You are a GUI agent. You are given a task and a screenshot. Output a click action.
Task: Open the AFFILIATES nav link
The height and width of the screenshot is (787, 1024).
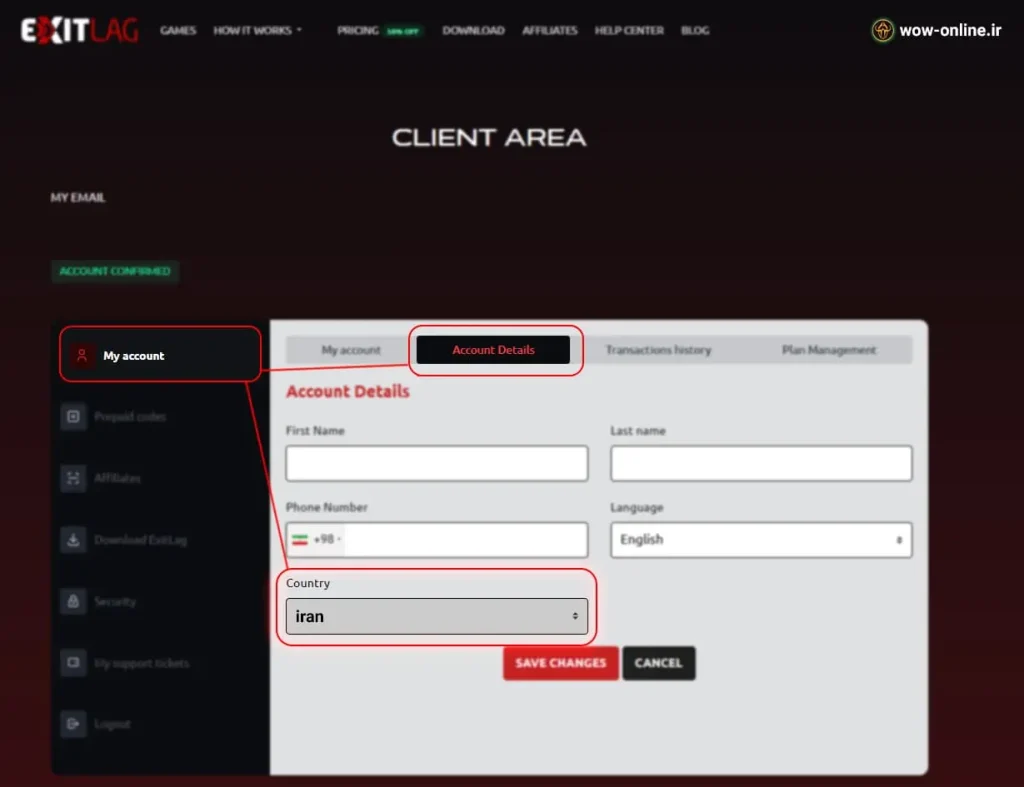549,30
